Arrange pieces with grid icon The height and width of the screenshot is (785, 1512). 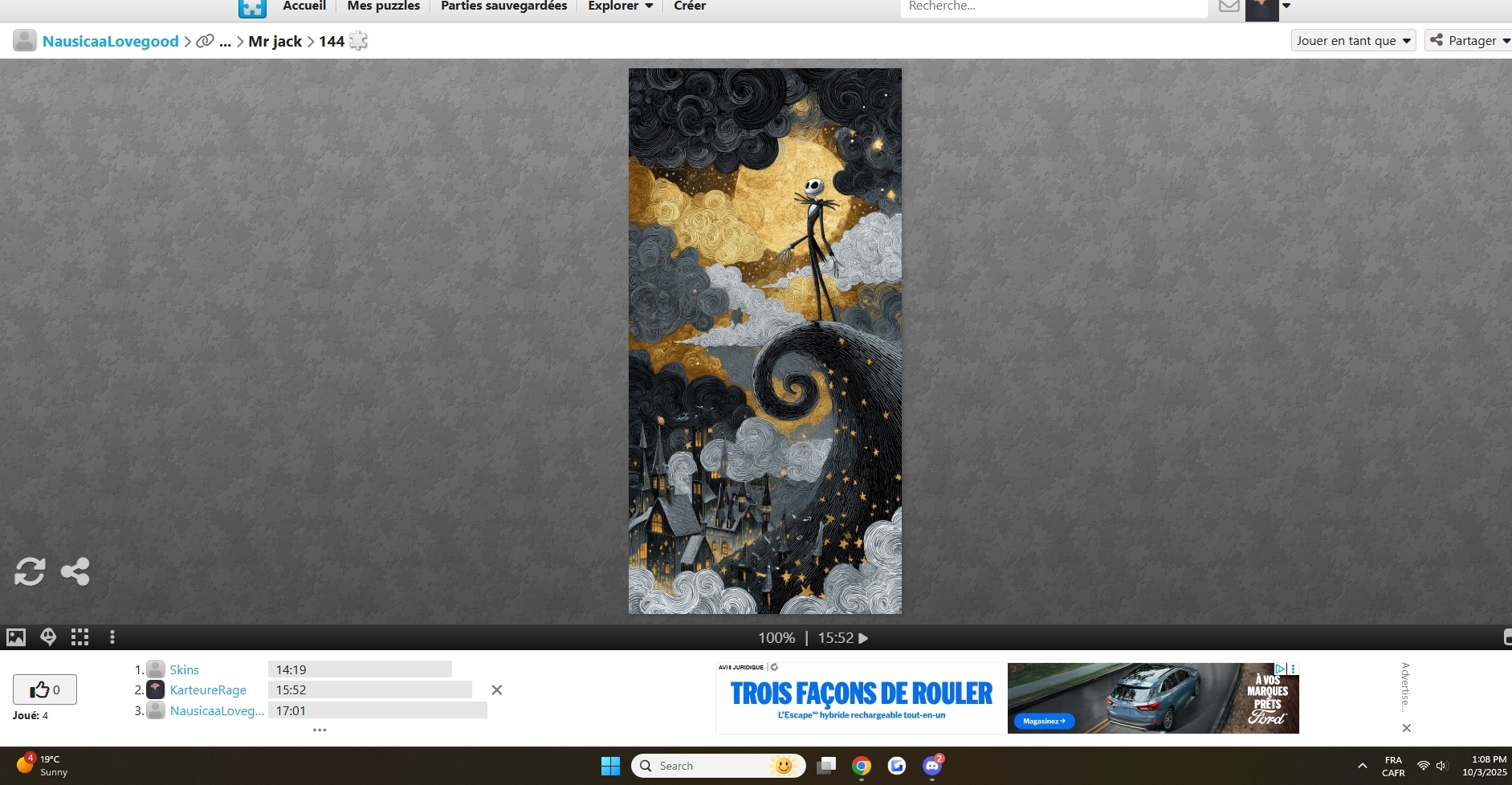pyautogui.click(x=79, y=637)
